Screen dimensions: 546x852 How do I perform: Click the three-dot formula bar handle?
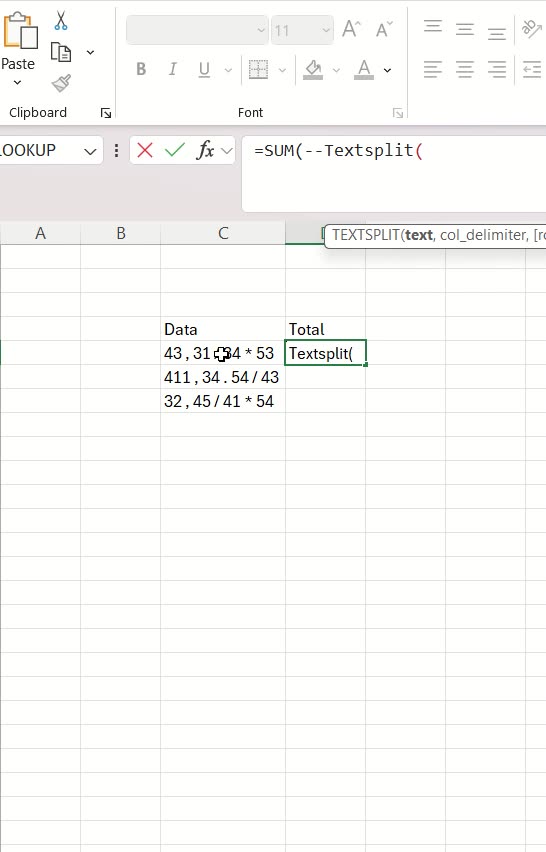(x=116, y=151)
